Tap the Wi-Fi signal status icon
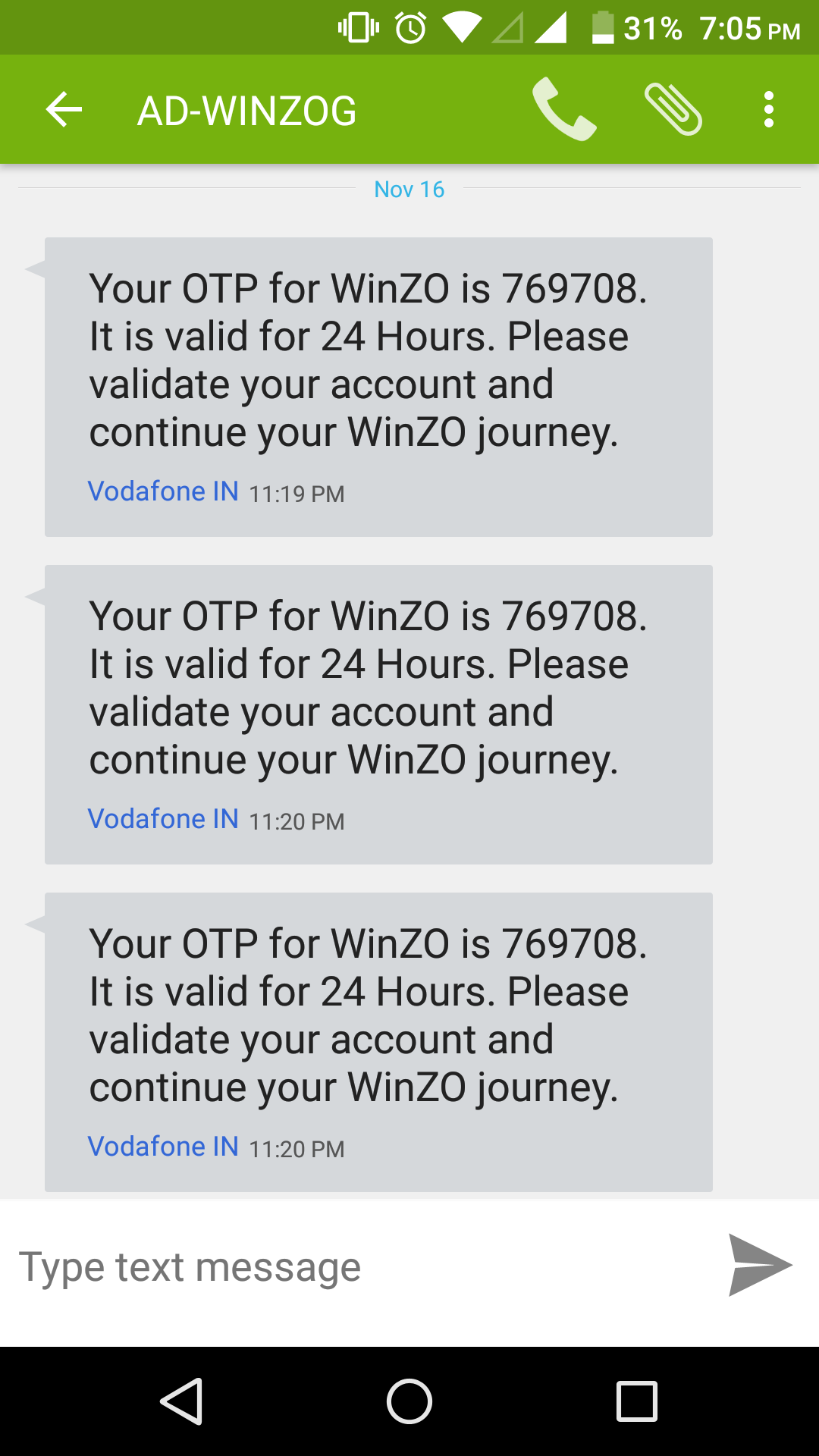Viewport: 819px width, 1456px height. 462,29
